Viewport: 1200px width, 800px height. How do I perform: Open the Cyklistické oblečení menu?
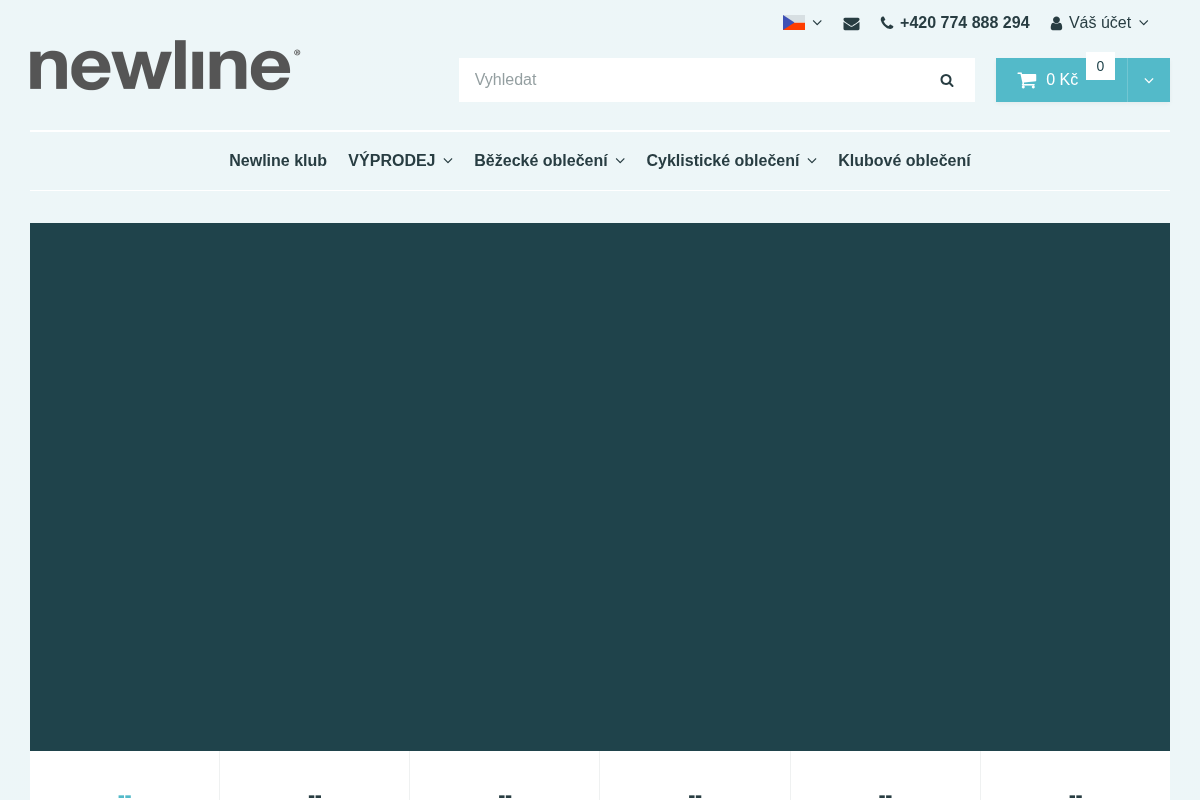(x=731, y=161)
